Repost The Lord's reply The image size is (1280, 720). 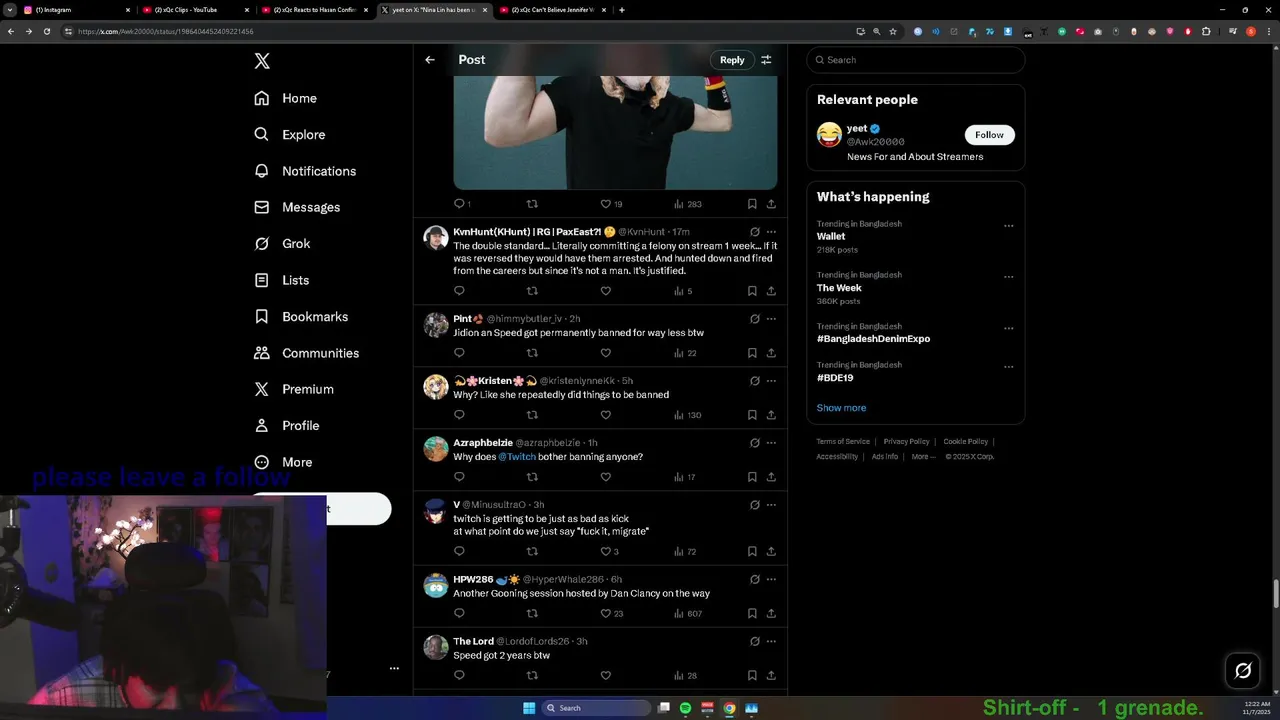click(x=532, y=675)
